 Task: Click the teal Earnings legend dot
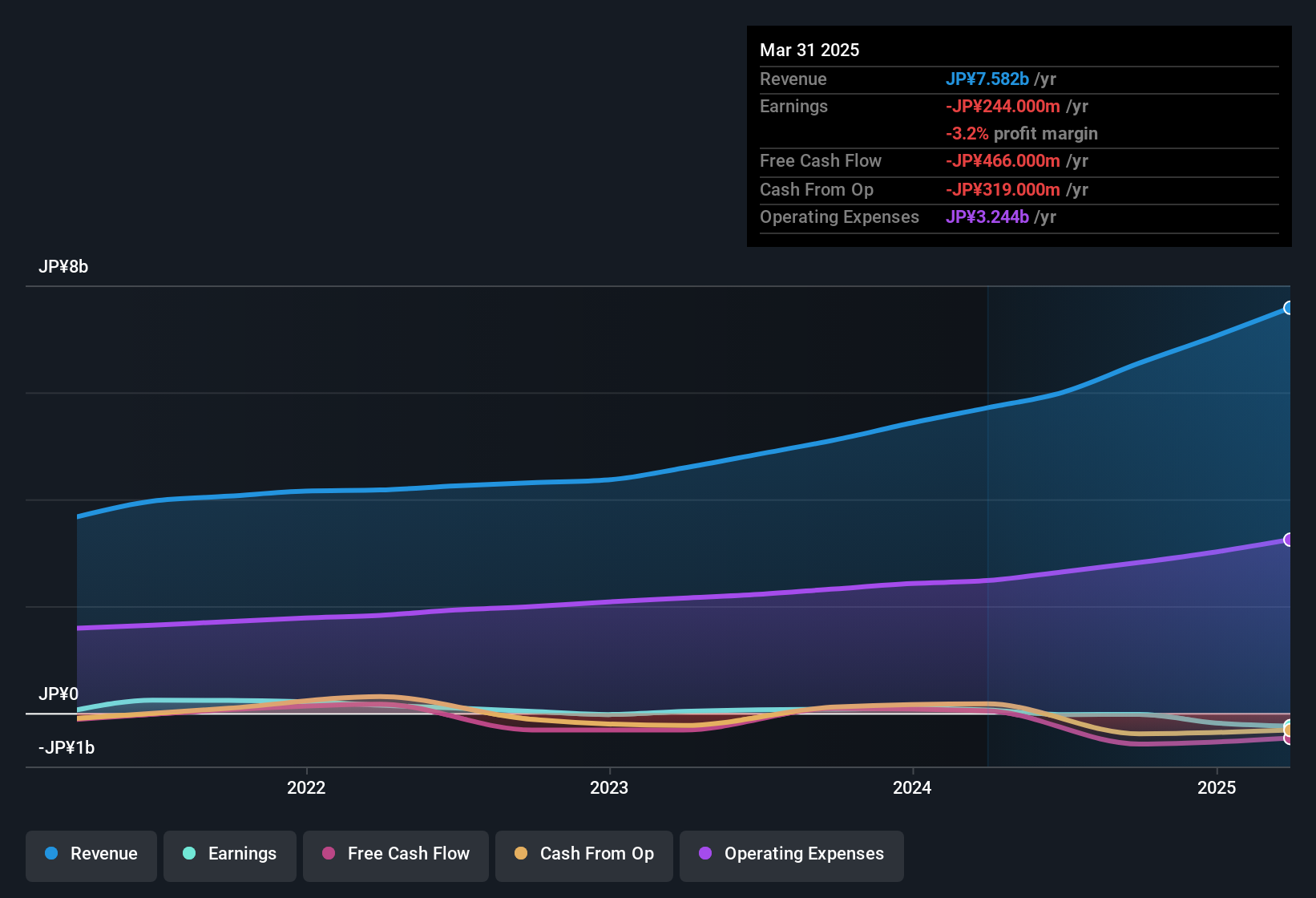(x=189, y=853)
